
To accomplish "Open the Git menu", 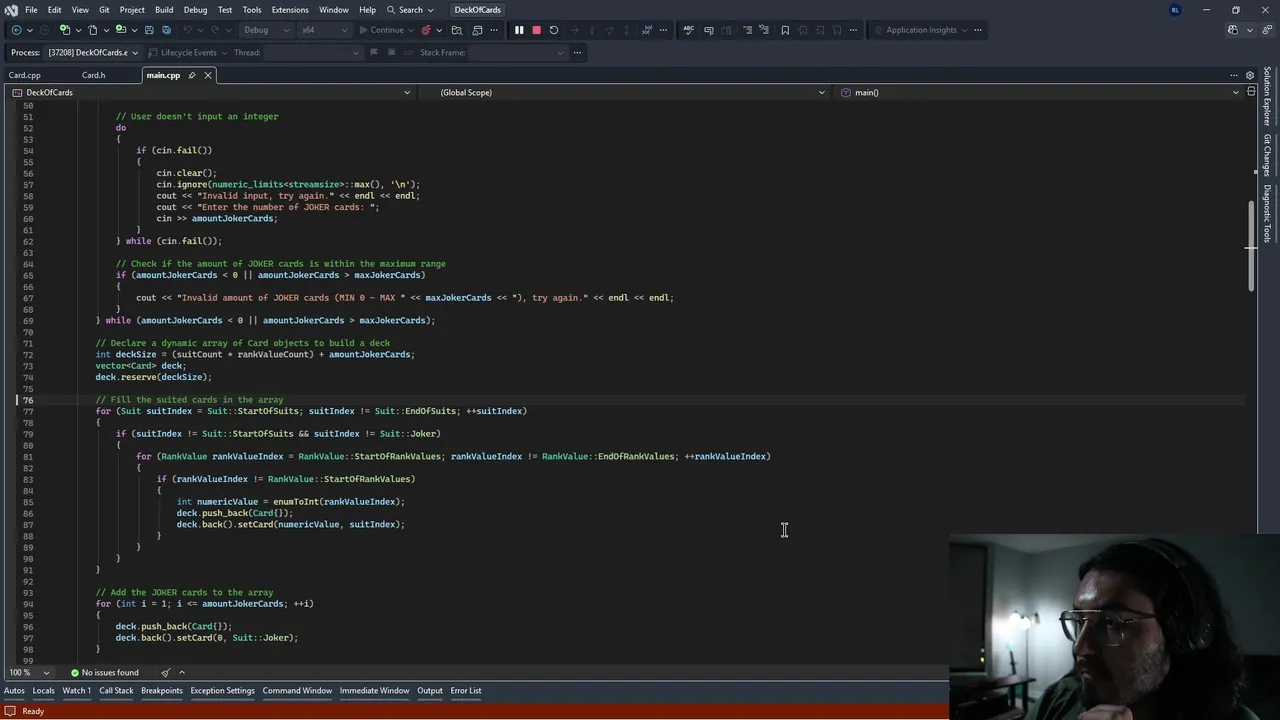I will pyautogui.click(x=104, y=10).
